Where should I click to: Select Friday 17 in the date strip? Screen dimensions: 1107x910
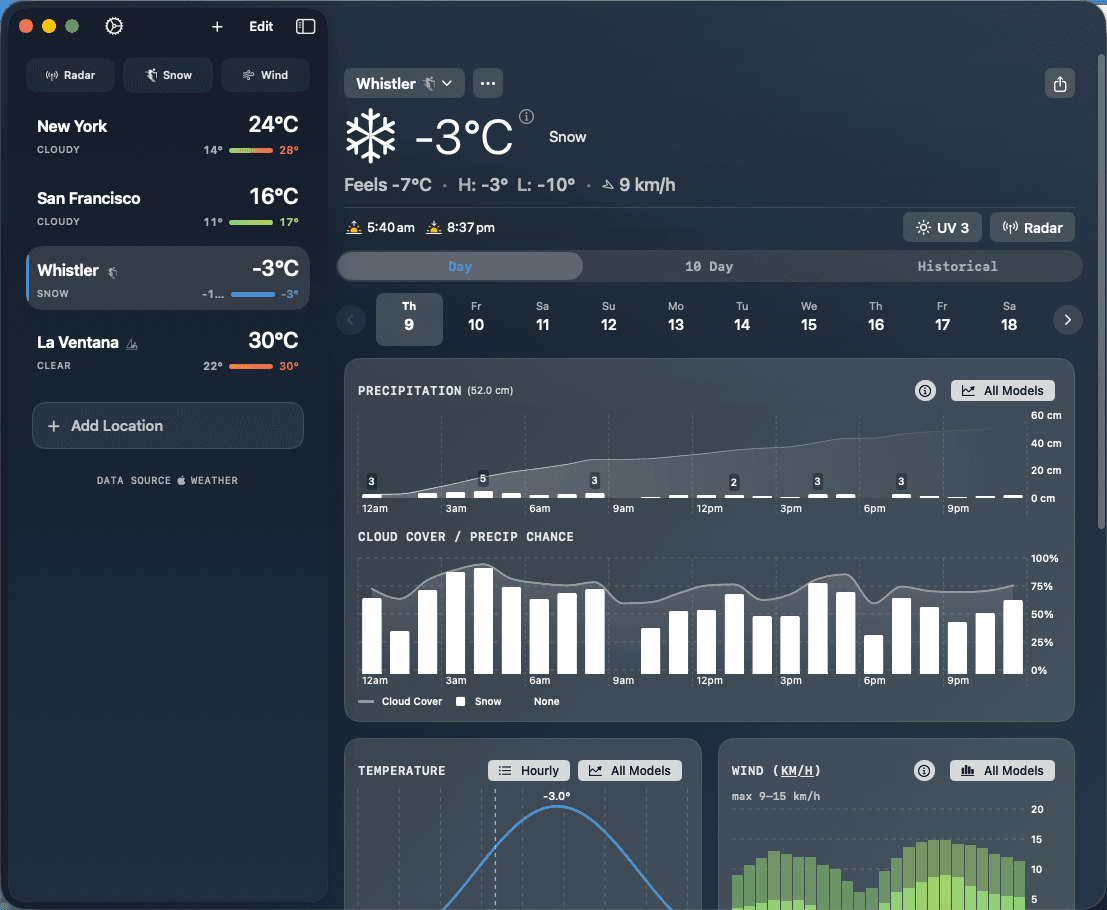(x=942, y=318)
